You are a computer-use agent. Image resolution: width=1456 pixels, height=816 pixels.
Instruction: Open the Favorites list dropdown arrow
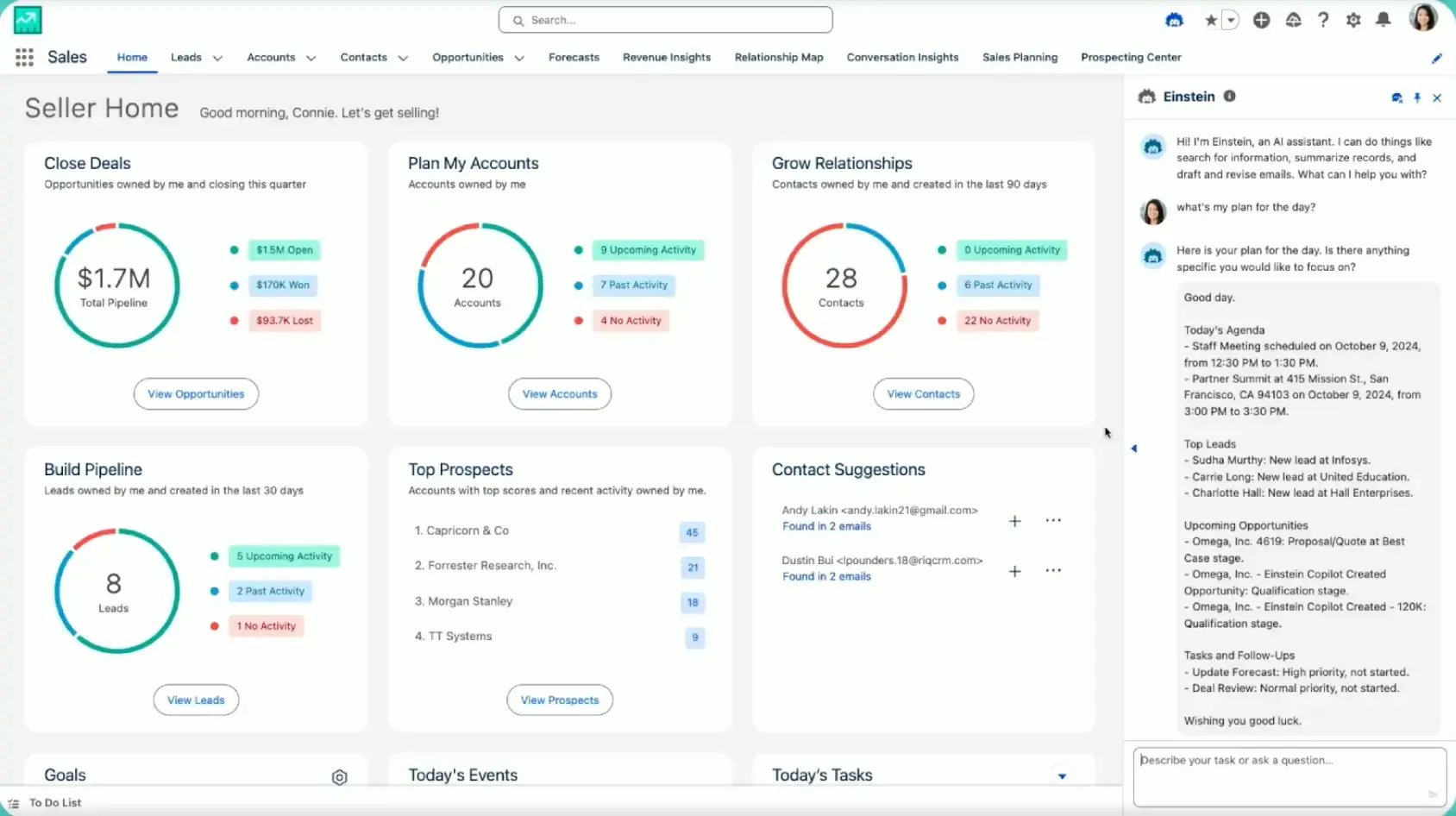click(x=1231, y=20)
